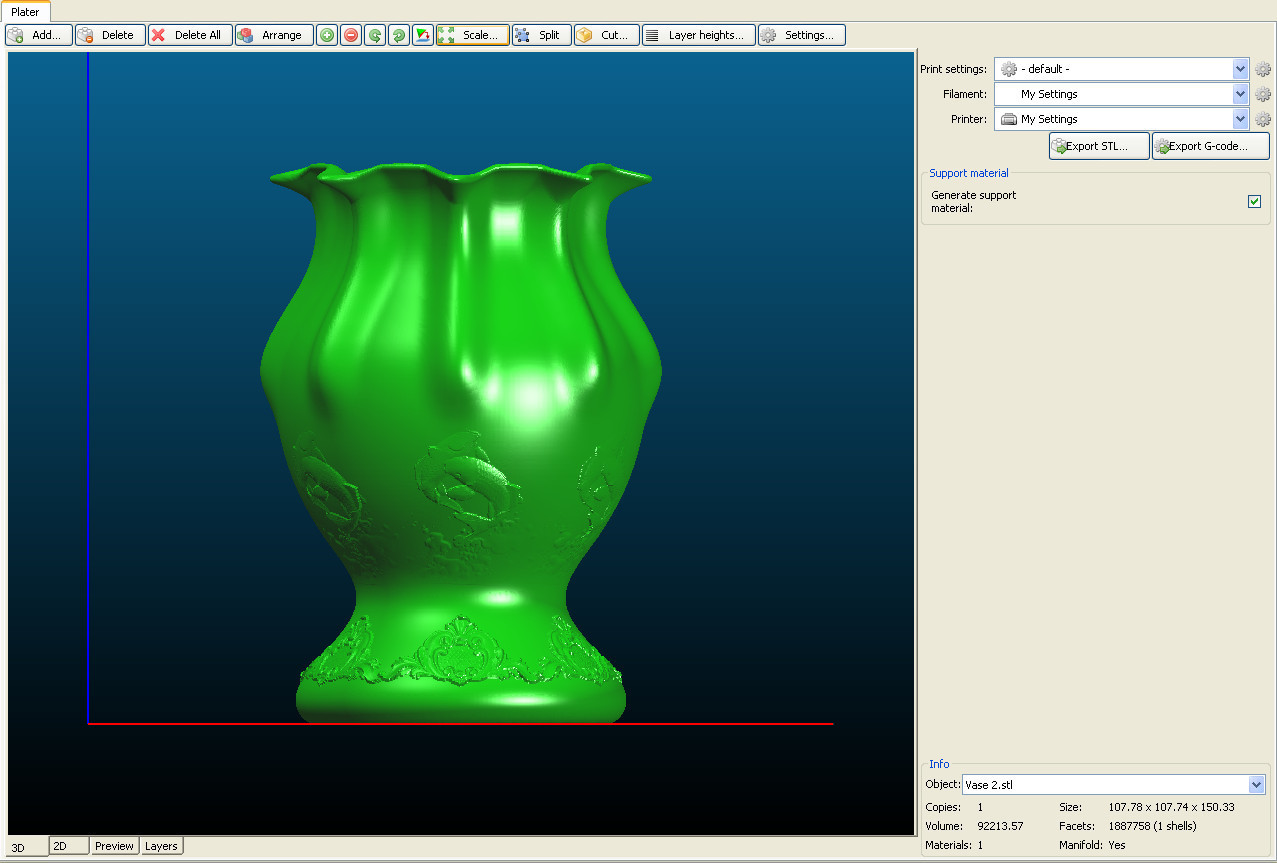The height and width of the screenshot is (863, 1277).
Task: Click the green plus icon to add a copy
Action: [327, 35]
